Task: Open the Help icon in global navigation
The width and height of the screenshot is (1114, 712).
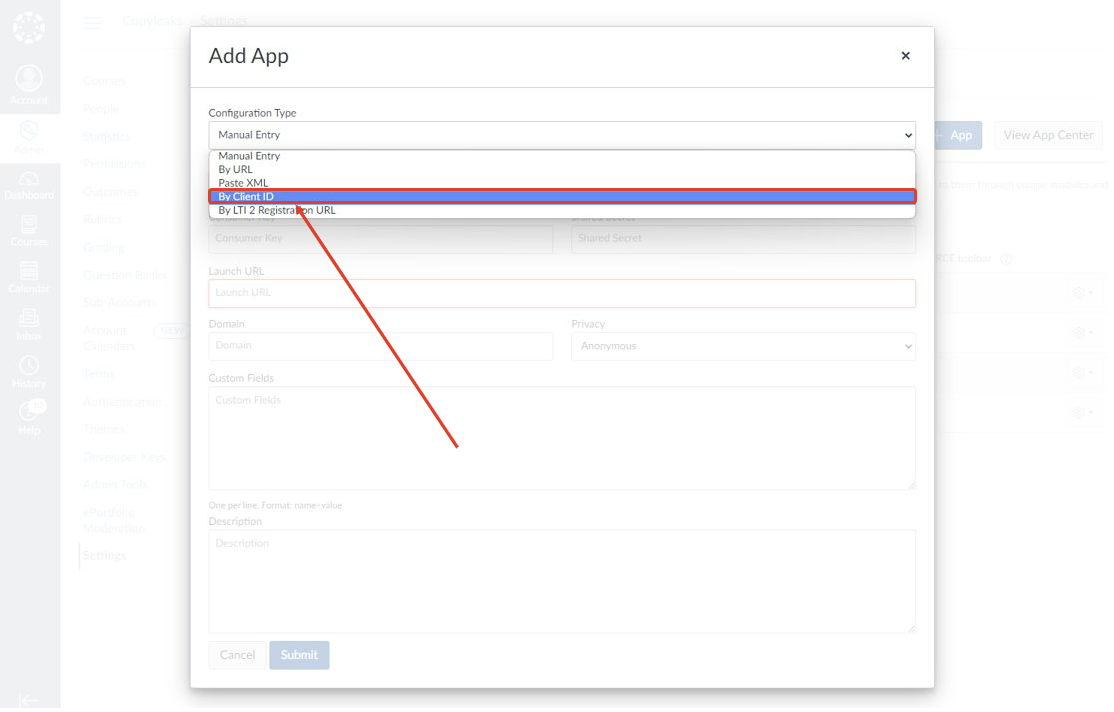Action: click(x=29, y=418)
